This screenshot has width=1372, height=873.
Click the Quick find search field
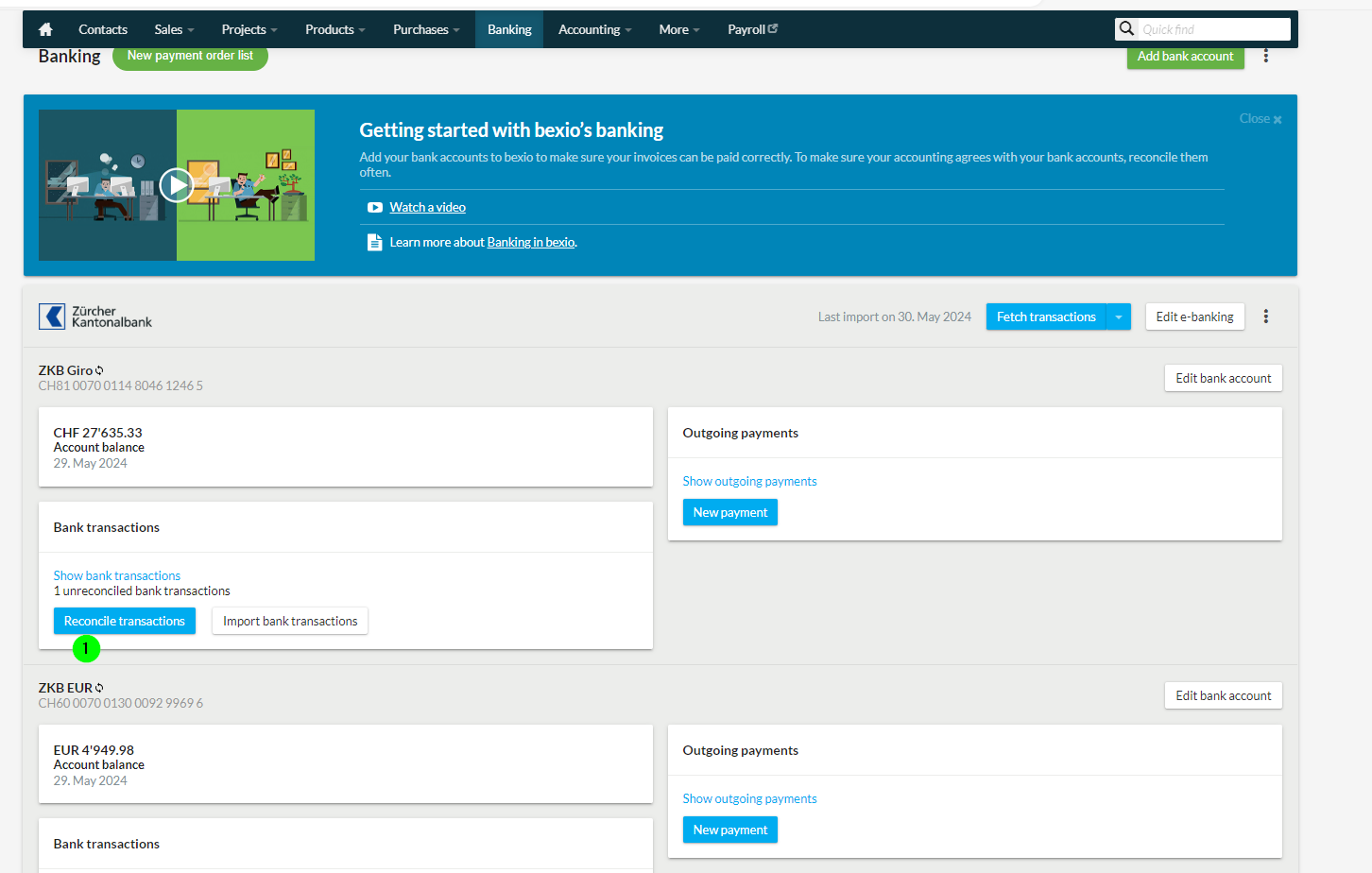click(1214, 29)
